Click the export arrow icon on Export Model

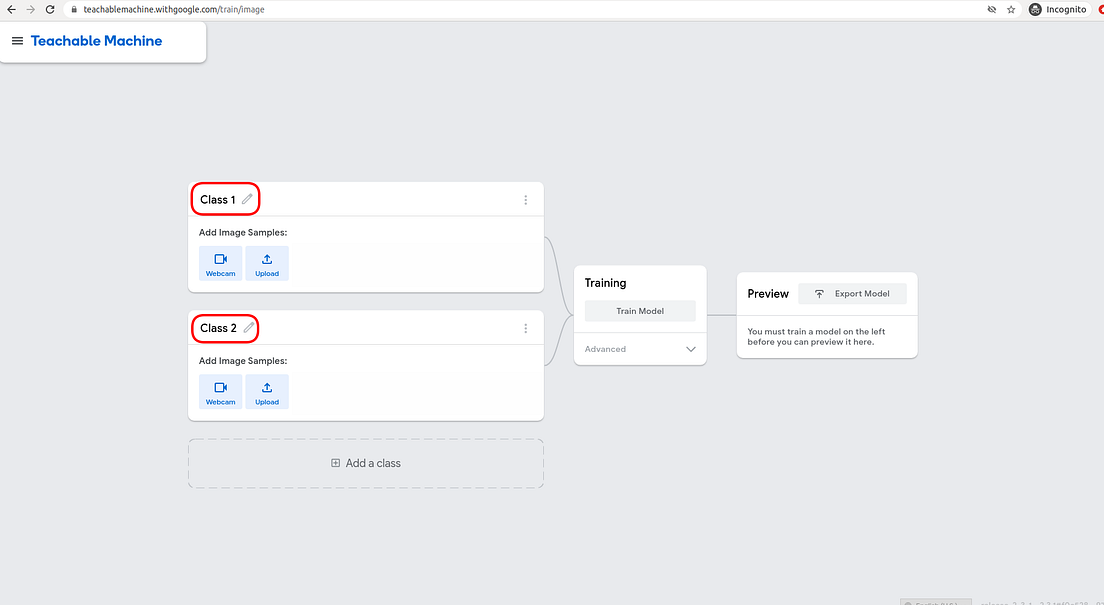(x=817, y=293)
